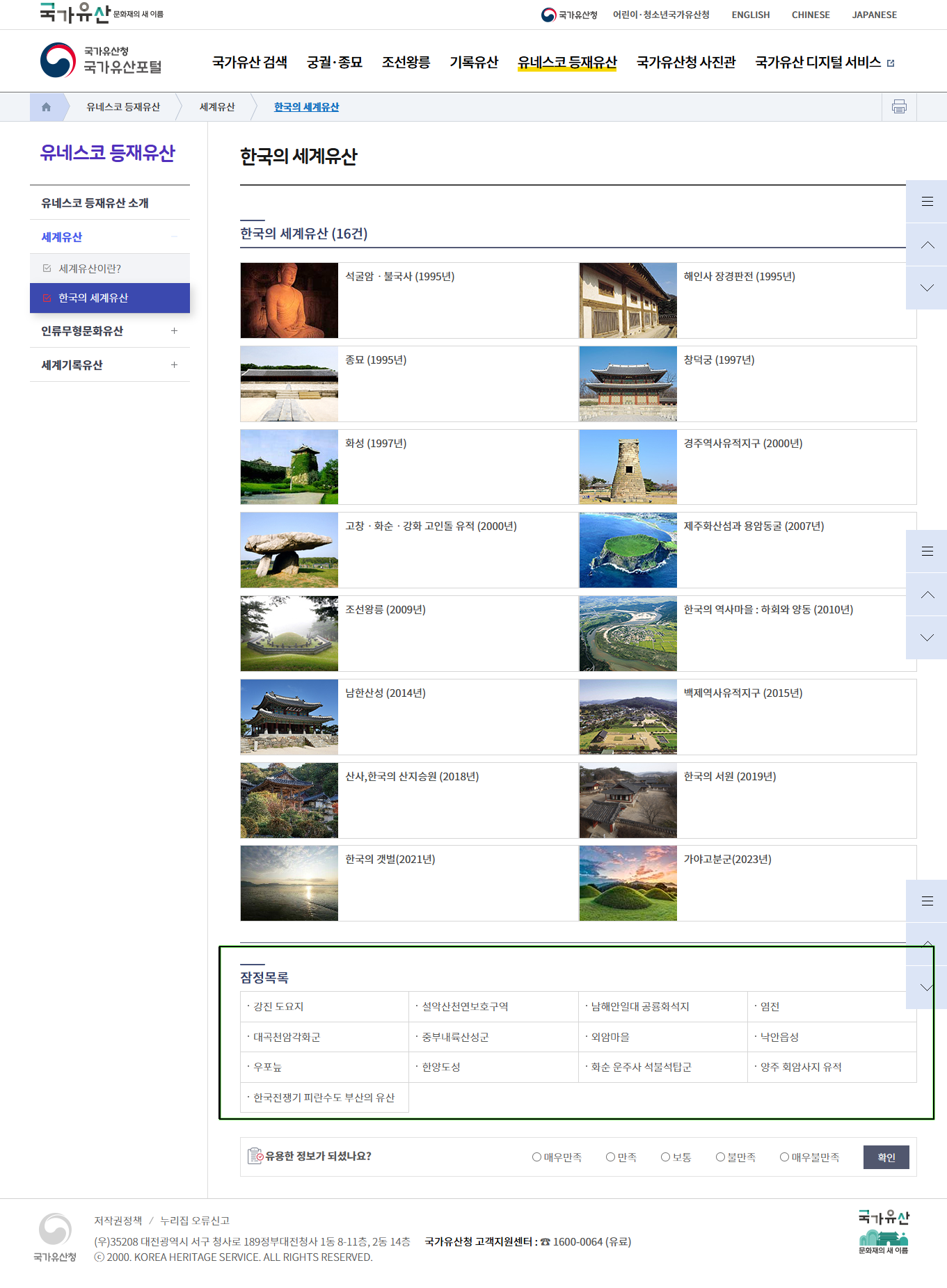947x1288 pixels.
Task: Click the printer icon to print the page
Action: coord(899,107)
